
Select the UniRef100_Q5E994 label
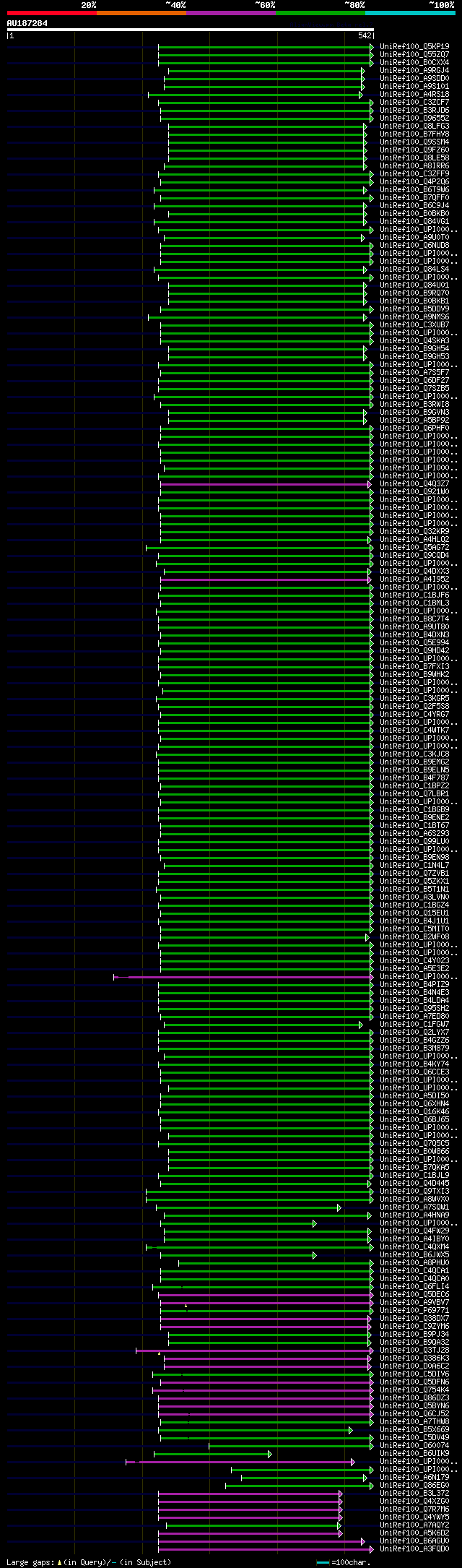(414, 642)
